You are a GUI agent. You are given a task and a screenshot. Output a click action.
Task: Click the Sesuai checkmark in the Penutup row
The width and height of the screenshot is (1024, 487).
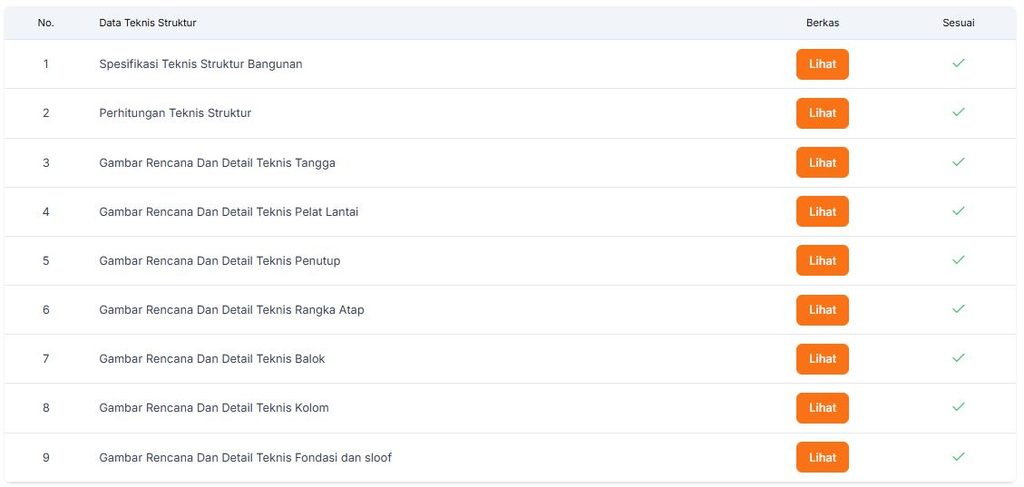(x=958, y=260)
